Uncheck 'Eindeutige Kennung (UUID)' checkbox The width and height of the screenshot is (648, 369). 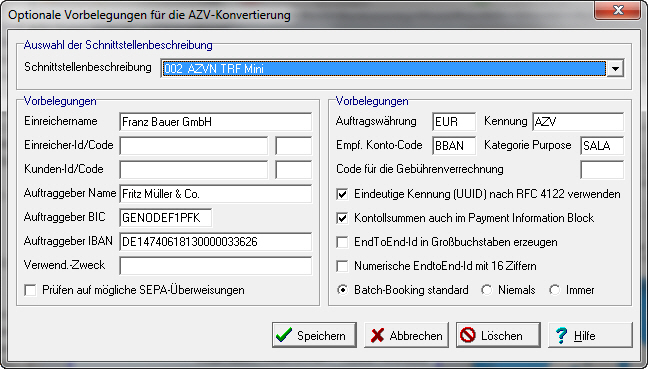click(342, 194)
